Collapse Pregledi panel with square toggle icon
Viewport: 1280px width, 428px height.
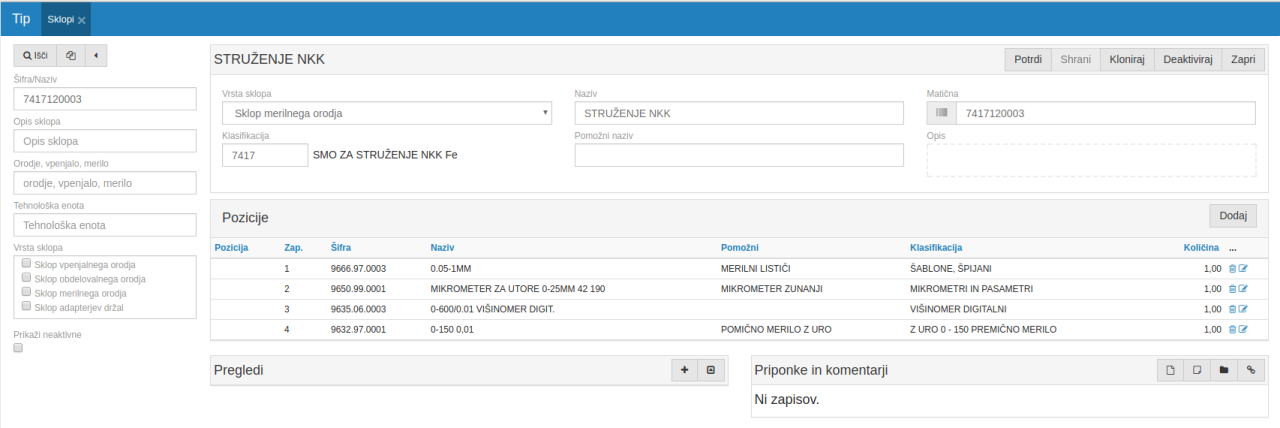711,370
